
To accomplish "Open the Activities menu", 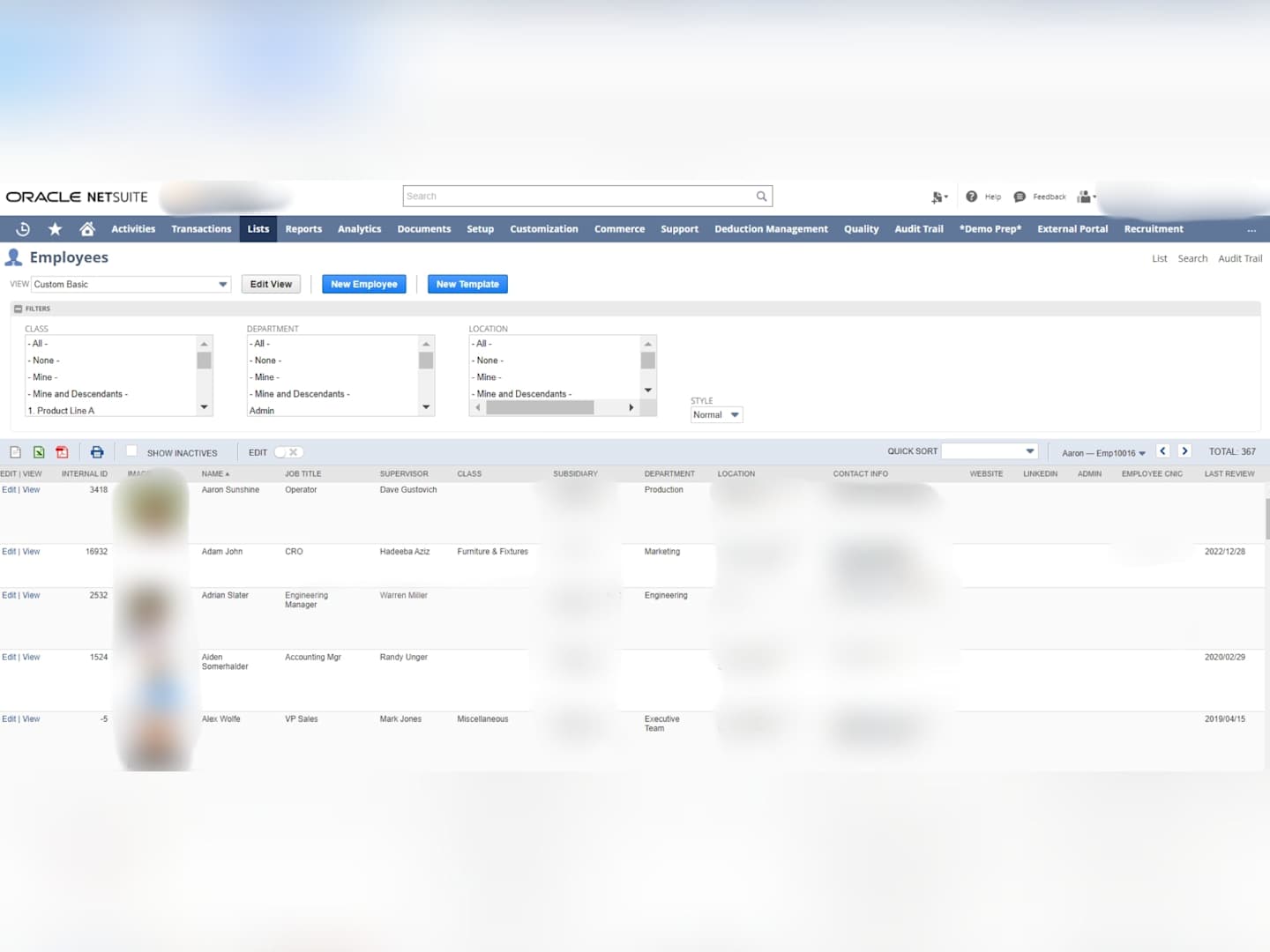I will [x=133, y=229].
